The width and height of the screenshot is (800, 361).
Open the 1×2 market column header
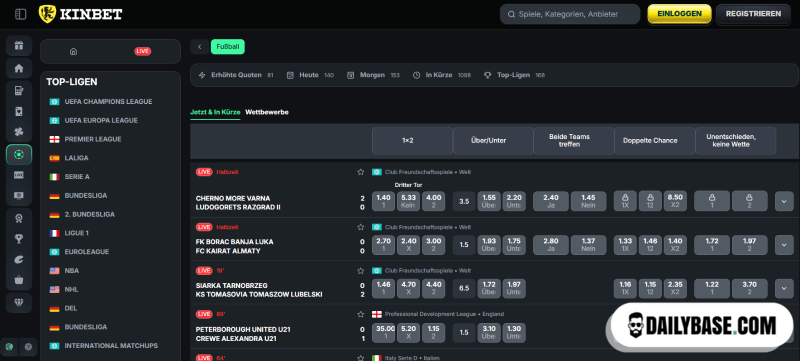point(412,141)
